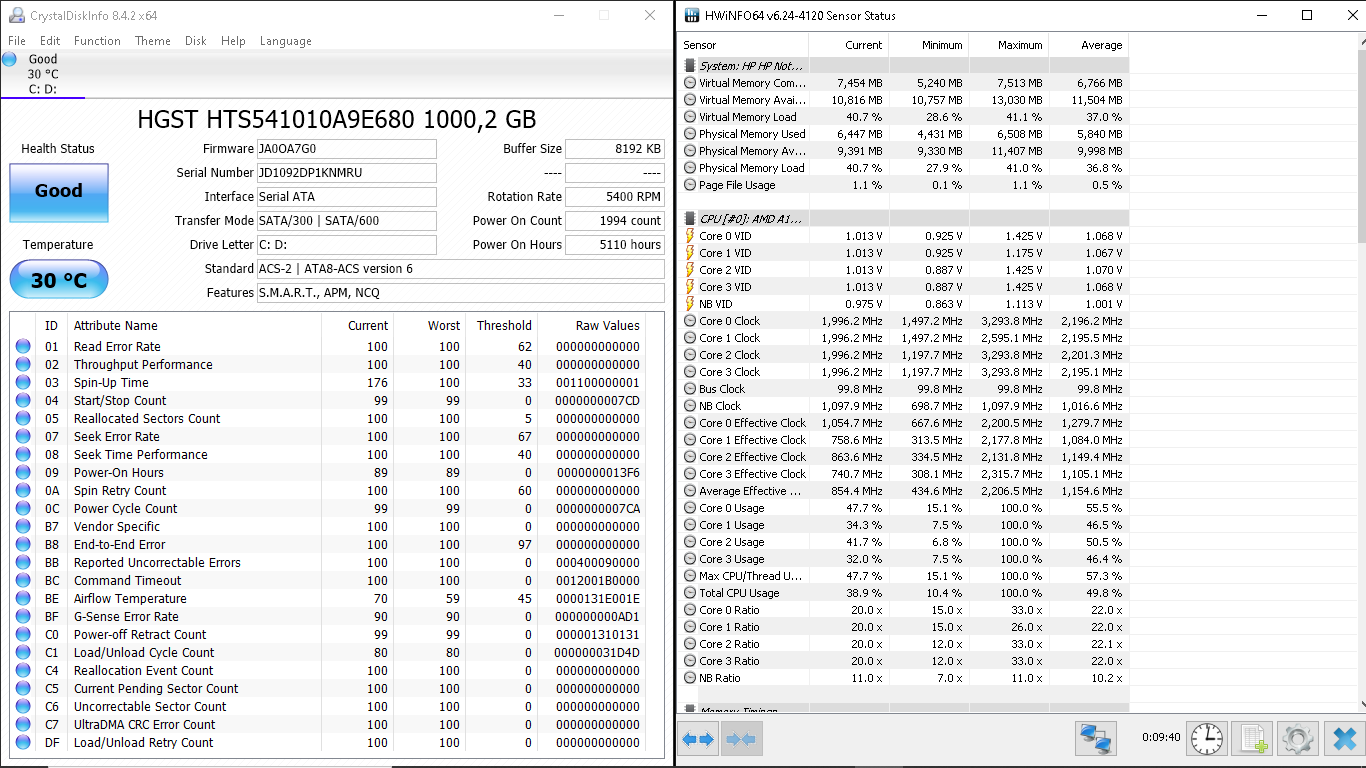Click the Buffer Size field 8192 KB
Image resolution: width=1366 pixels, height=768 pixels.
click(x=615, y=149)
